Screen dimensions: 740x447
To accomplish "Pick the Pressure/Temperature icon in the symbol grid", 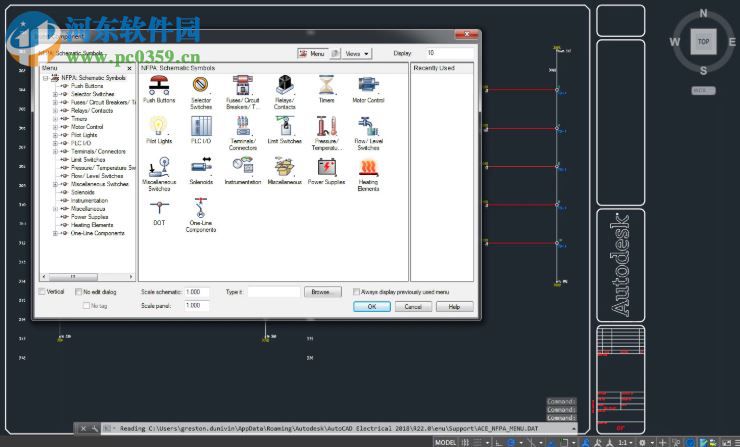I will click(326, 126).
